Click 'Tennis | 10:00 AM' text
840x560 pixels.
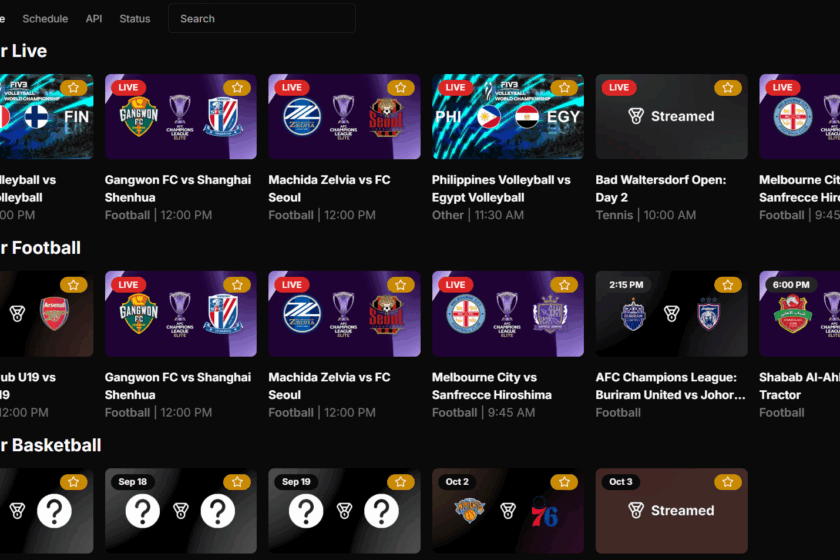(646, 215)
